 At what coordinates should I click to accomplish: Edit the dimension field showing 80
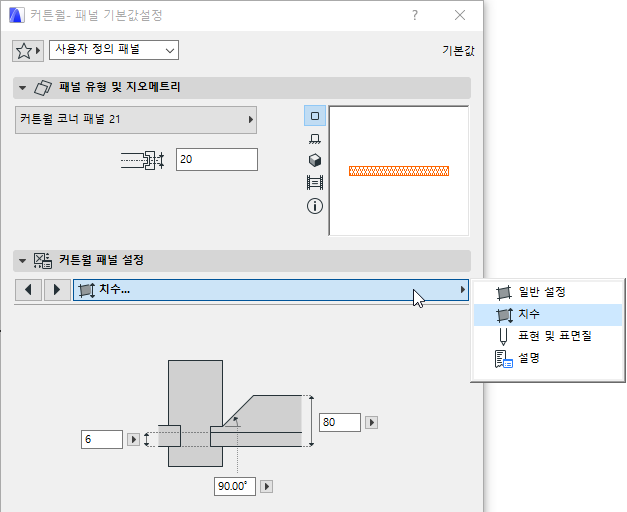pyautogui.click(x=339, y=422)
